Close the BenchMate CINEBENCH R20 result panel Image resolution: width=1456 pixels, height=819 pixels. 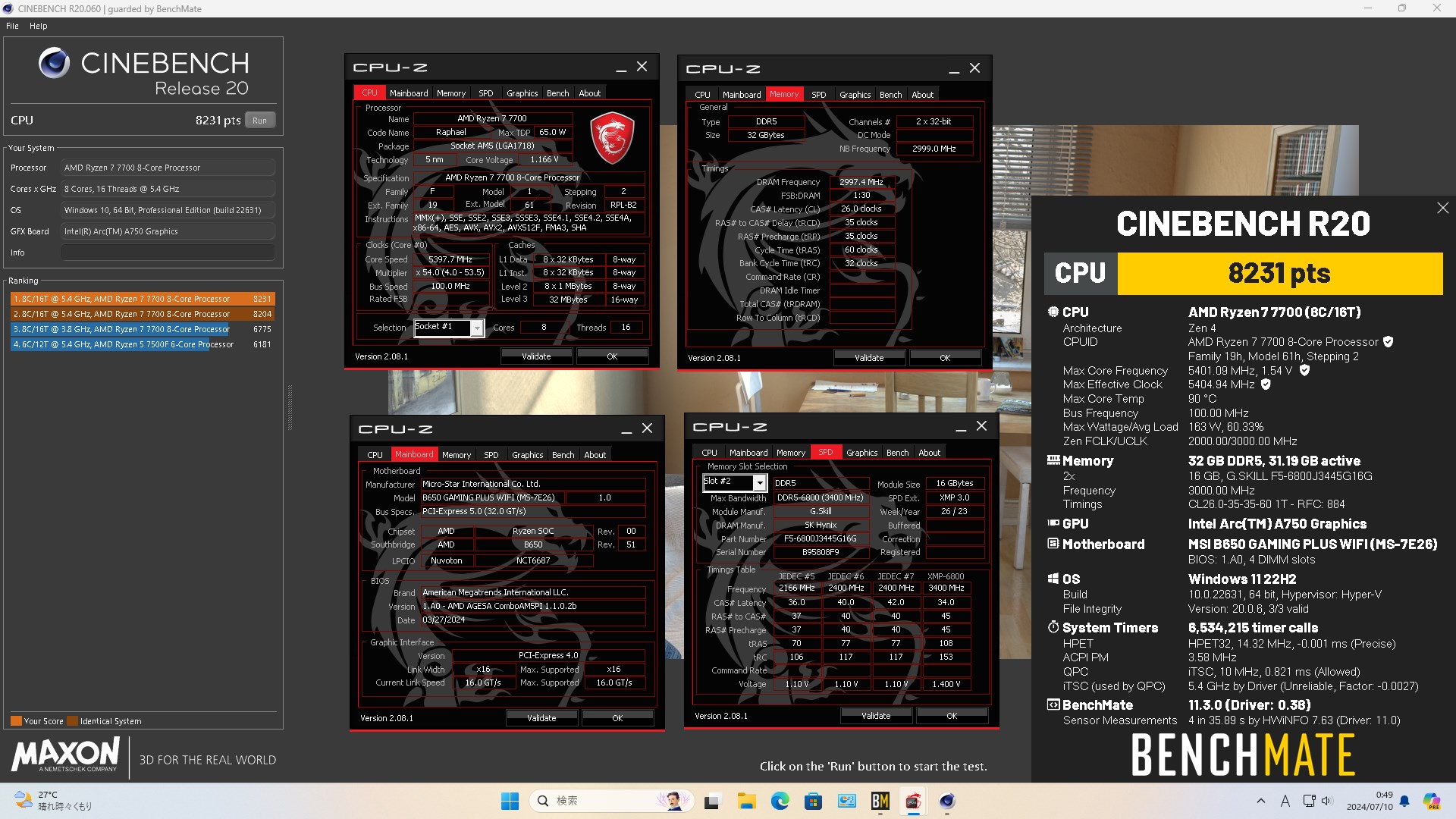point(1442,208)
